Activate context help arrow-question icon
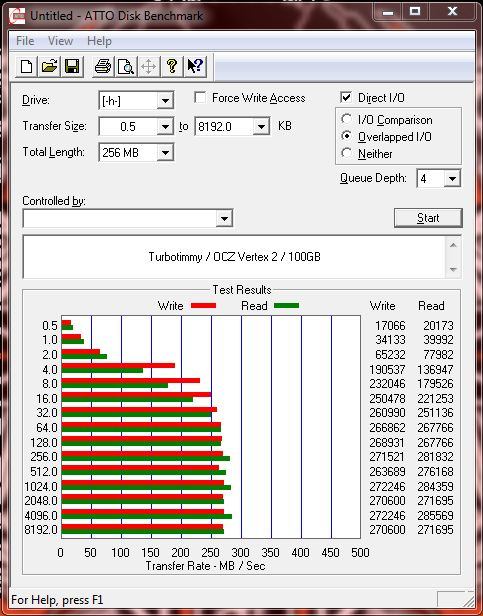Image resolution: width=483 pixels, height=616 pixels. point(195,66)
